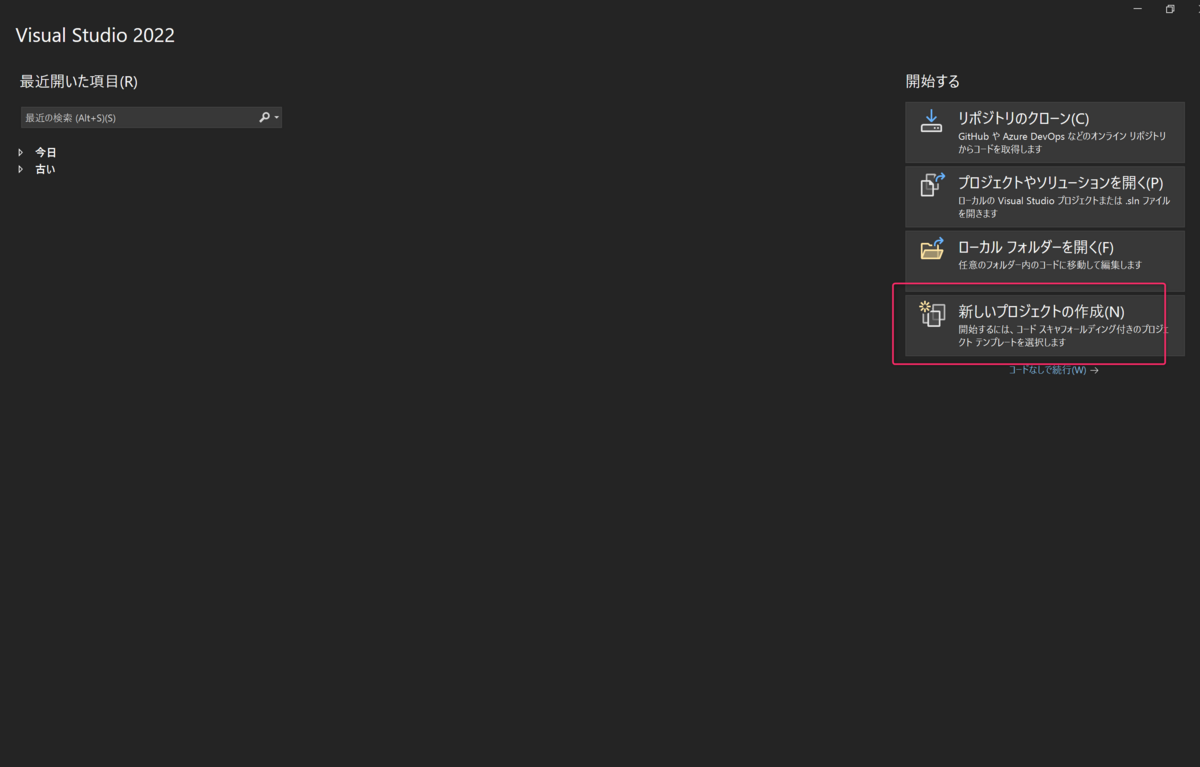Click the 最近開いた項目(R) heading
This screenshot has height=767, width=1200.
point(79,81)
